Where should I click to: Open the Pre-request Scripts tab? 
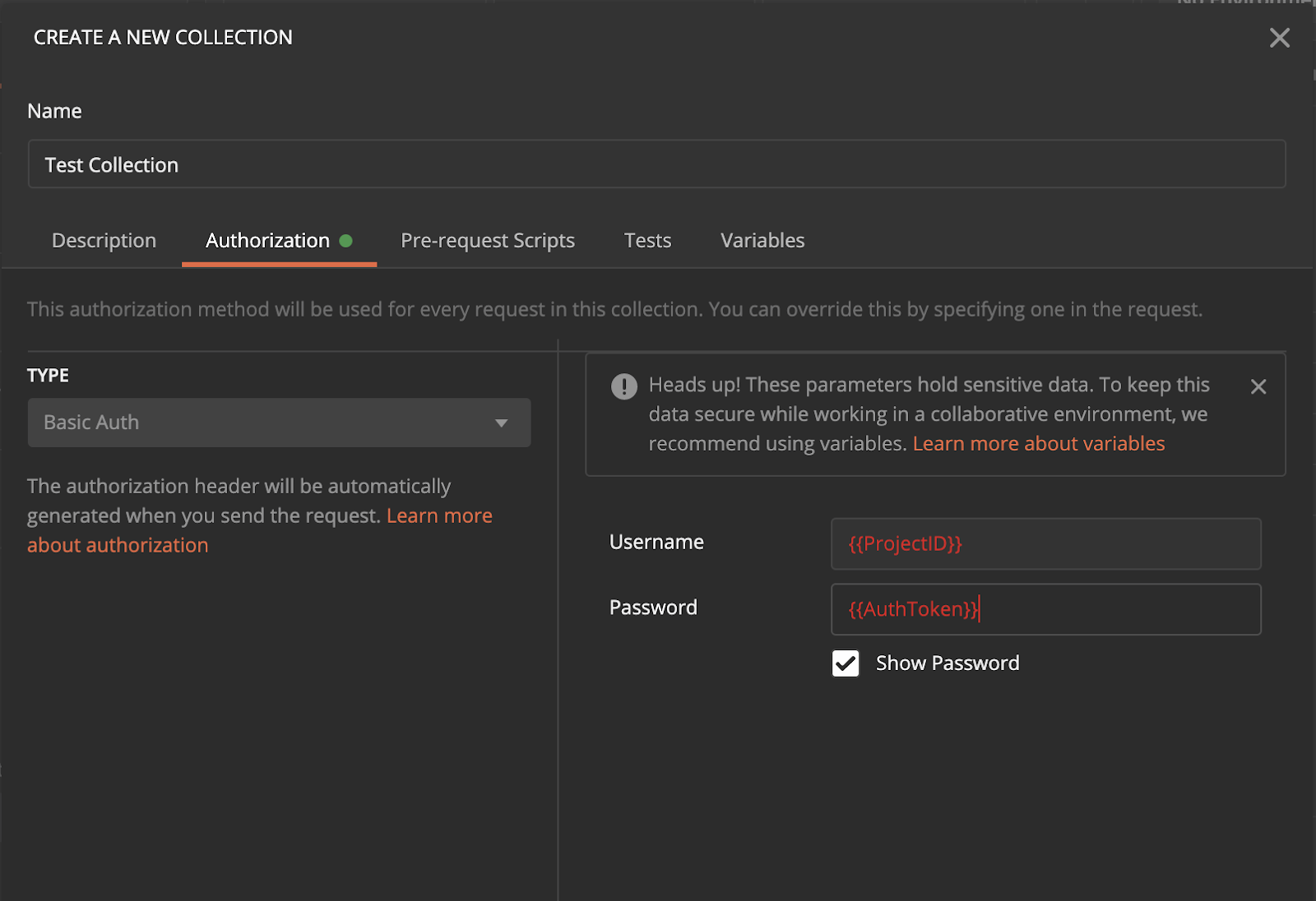[x=487, y=241]
